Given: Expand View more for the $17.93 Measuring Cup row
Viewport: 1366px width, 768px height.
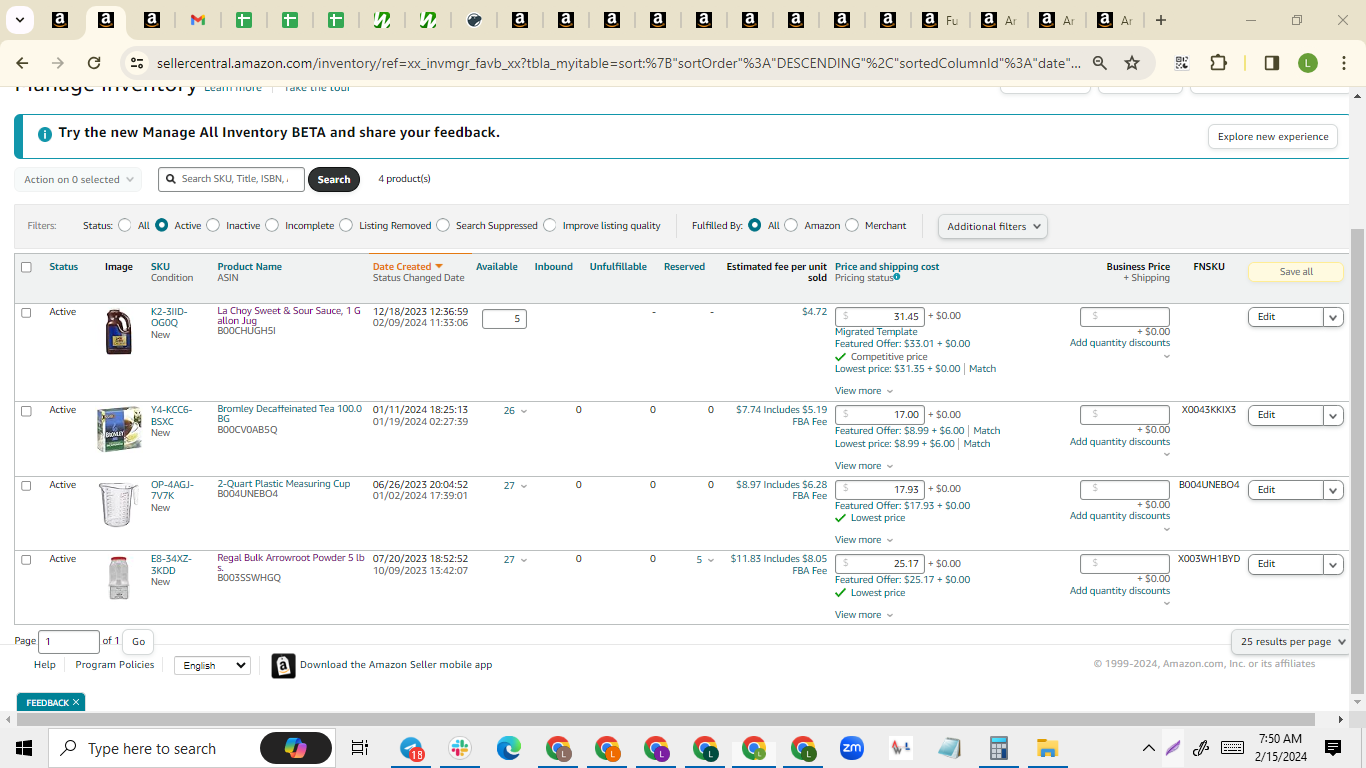Looking at the screenshot, I should tap(864, 540).
